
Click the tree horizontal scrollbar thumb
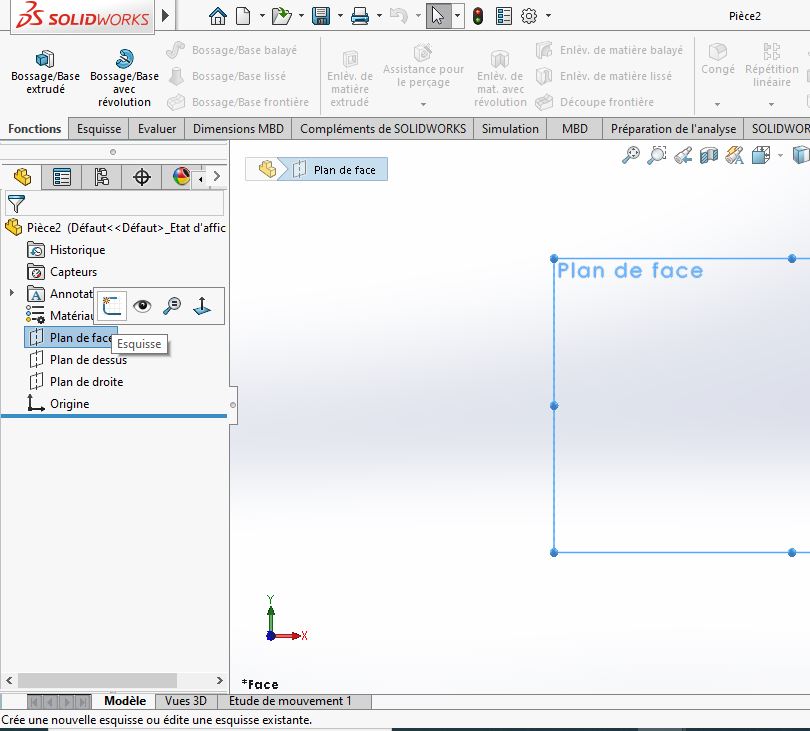(x=98, y=680)
